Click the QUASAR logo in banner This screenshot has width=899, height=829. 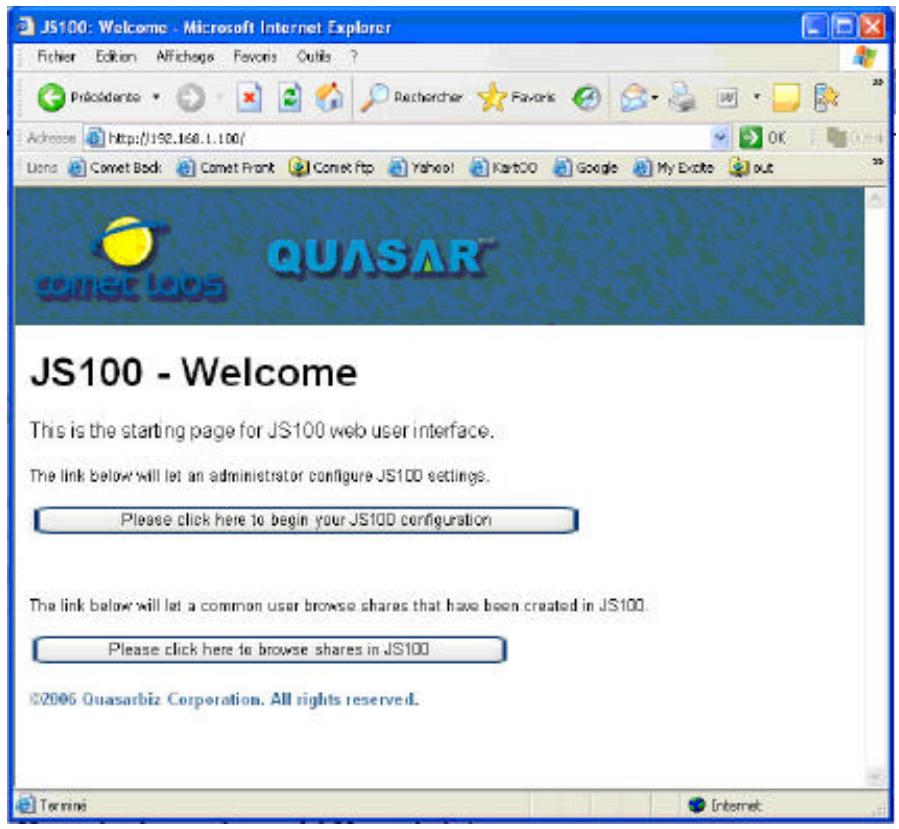(380, 256)
